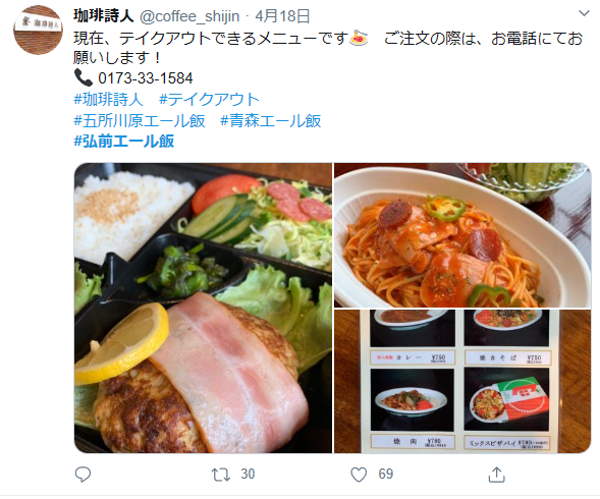
Task: Click the spaghetti emoji in the tweet text
Action: (359, 38)
